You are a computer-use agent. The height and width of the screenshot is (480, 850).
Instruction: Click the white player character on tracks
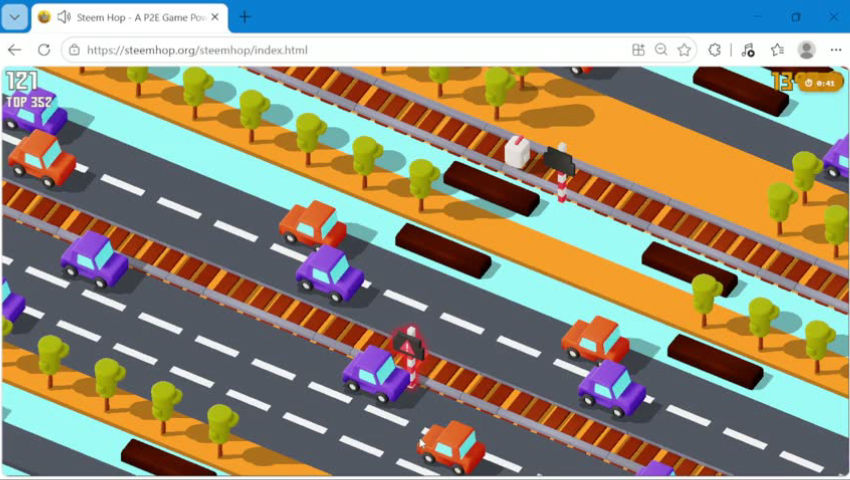[517, 151]
